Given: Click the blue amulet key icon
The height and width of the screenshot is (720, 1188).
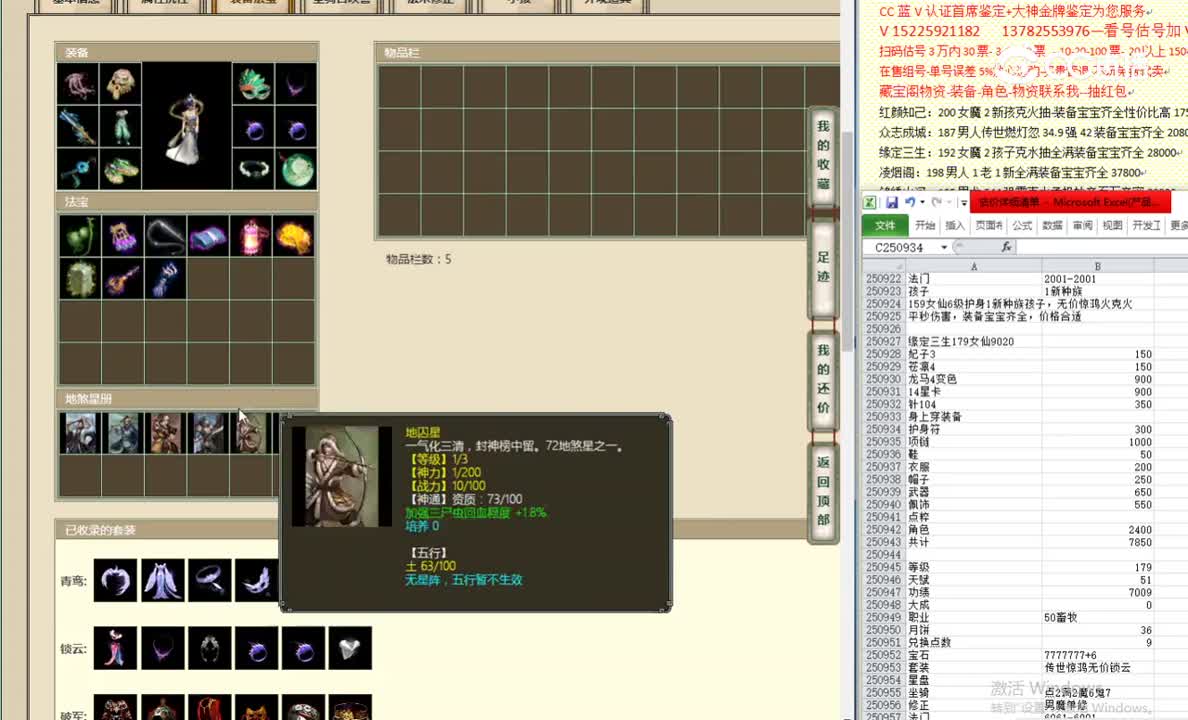Looking at the screenshot, I should (x=78, y=169).
